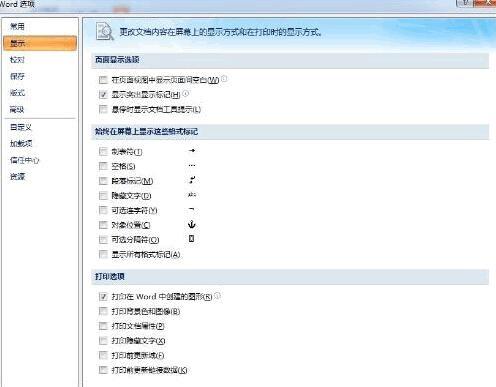Viewport: 496px width, 387px height.
Task: Enable 隐藏文字(D) display checkbox
Action: (x=103, y=195)
